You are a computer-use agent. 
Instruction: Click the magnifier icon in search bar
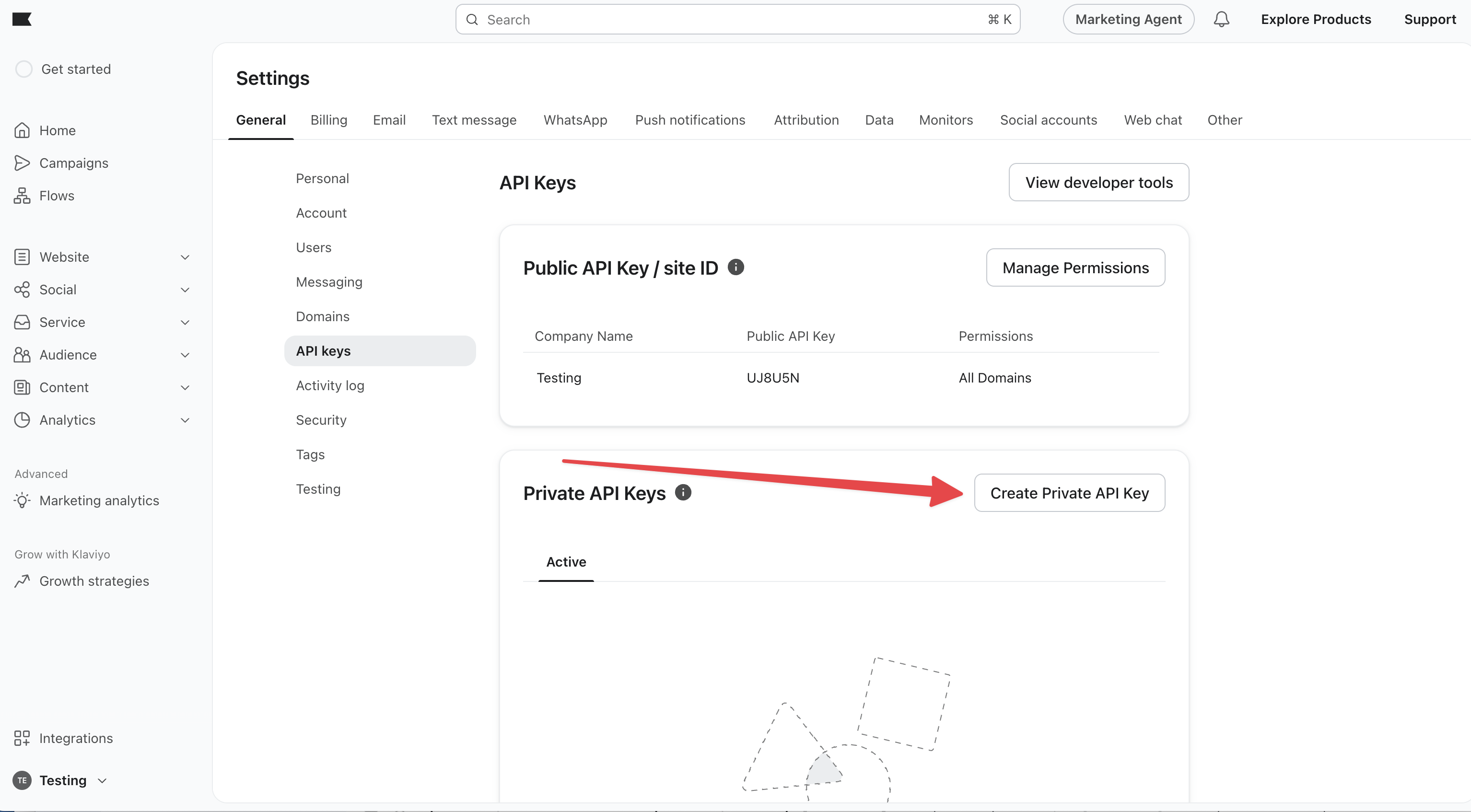pyautogui.click(x=472, y=20)
